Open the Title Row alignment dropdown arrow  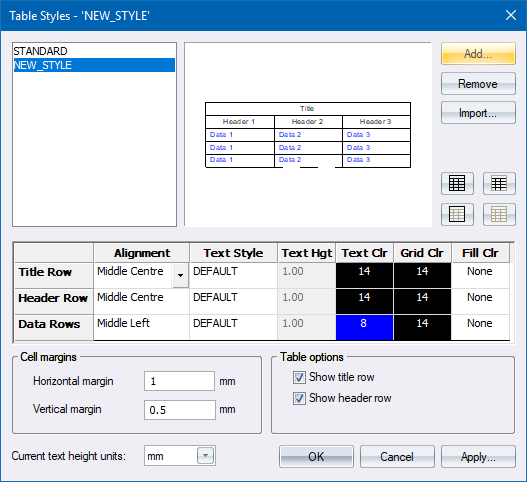pos(180,275)
